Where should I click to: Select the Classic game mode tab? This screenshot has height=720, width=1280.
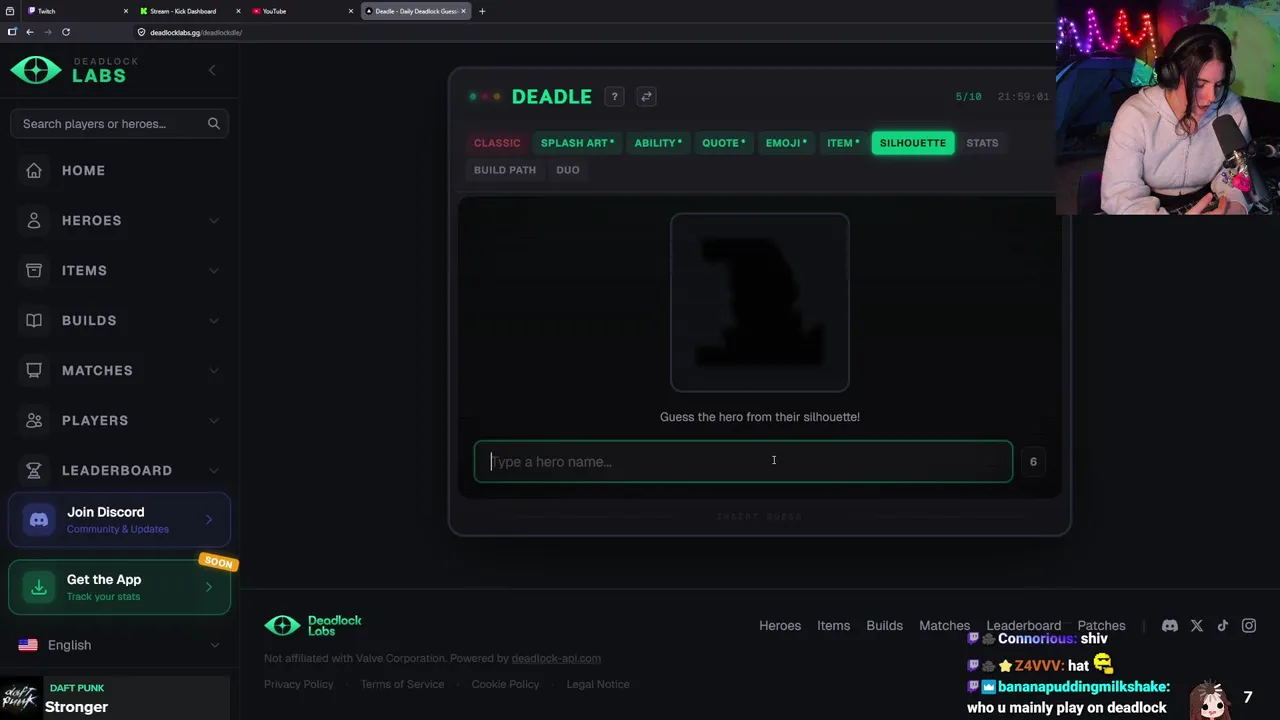497,143
